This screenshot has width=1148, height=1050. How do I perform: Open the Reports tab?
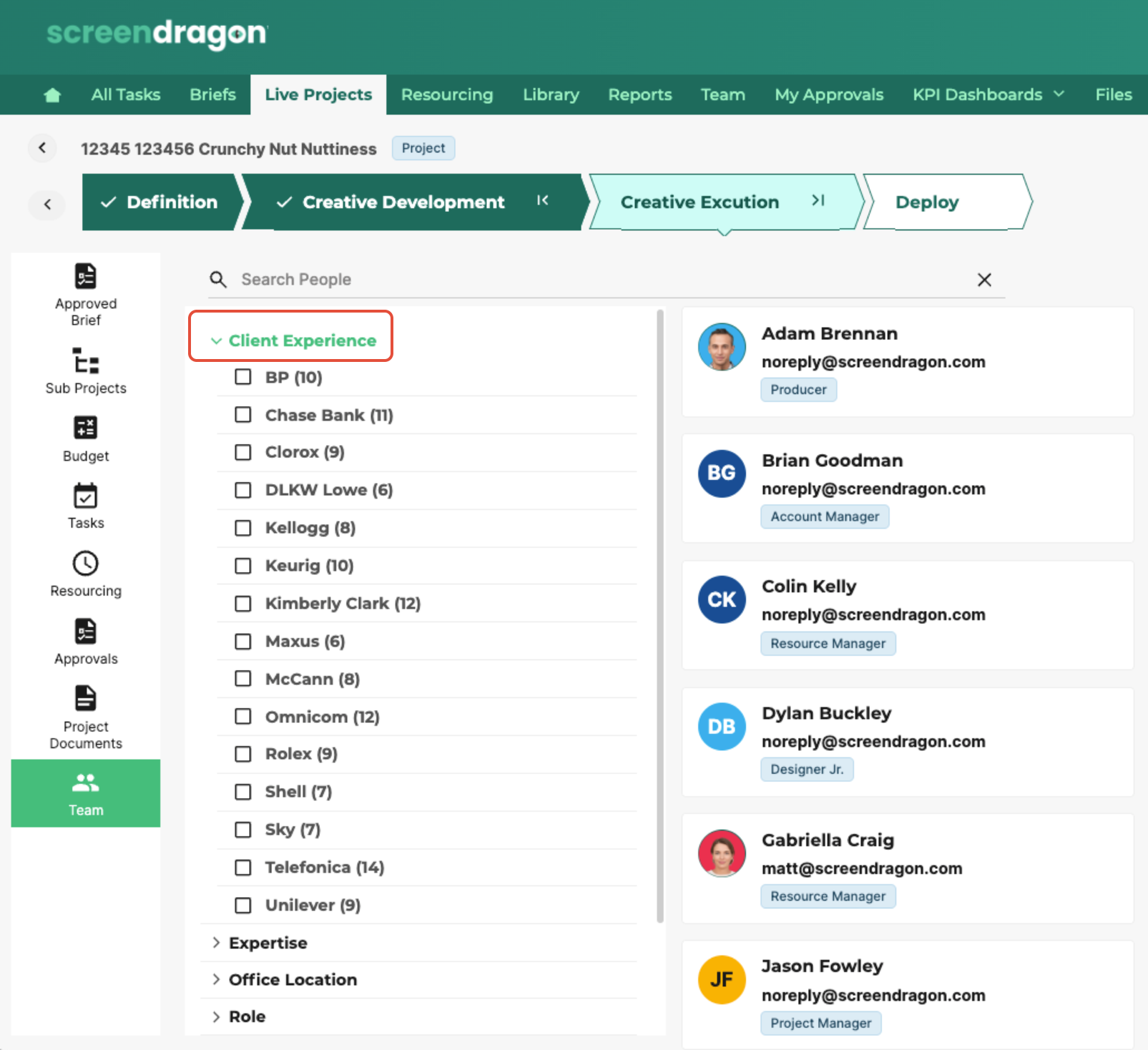click(640, 94)
